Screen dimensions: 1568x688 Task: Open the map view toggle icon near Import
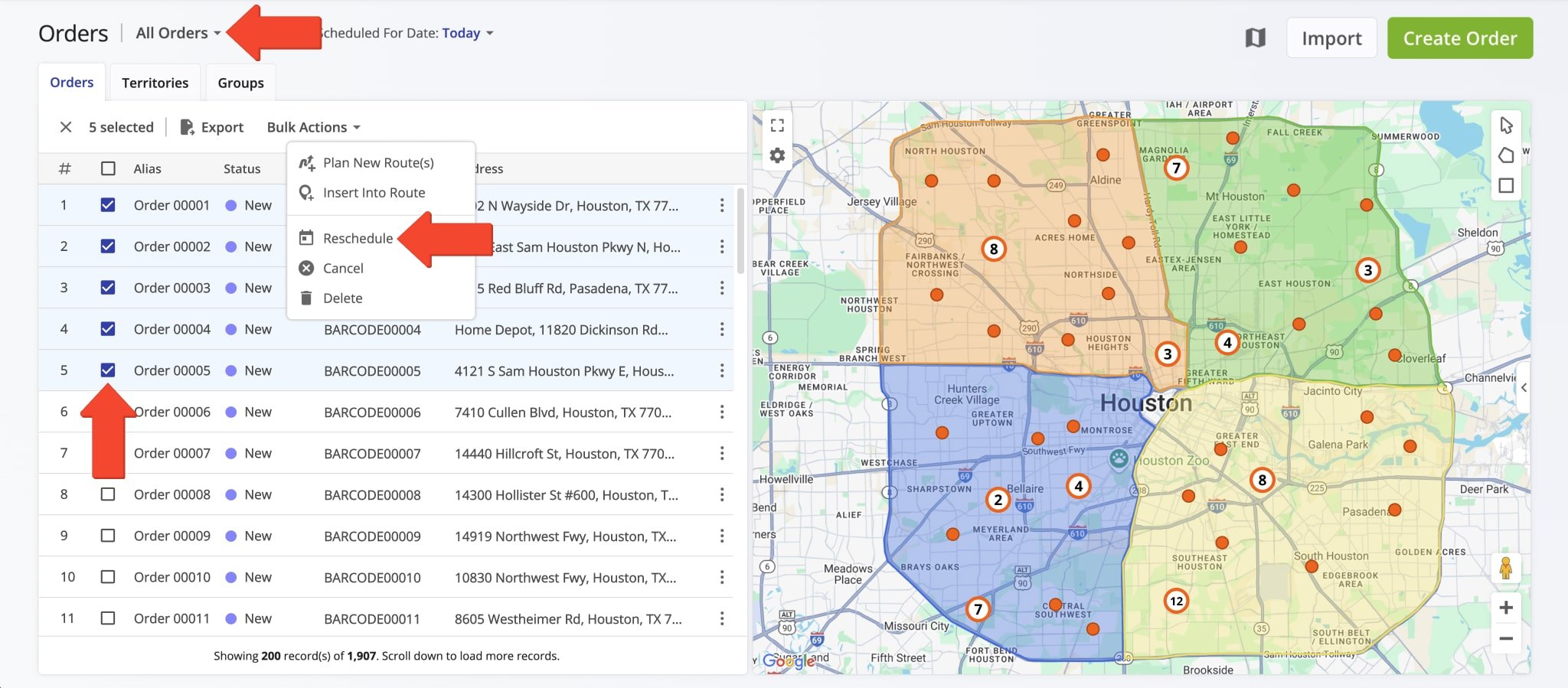click(1256, 37)
